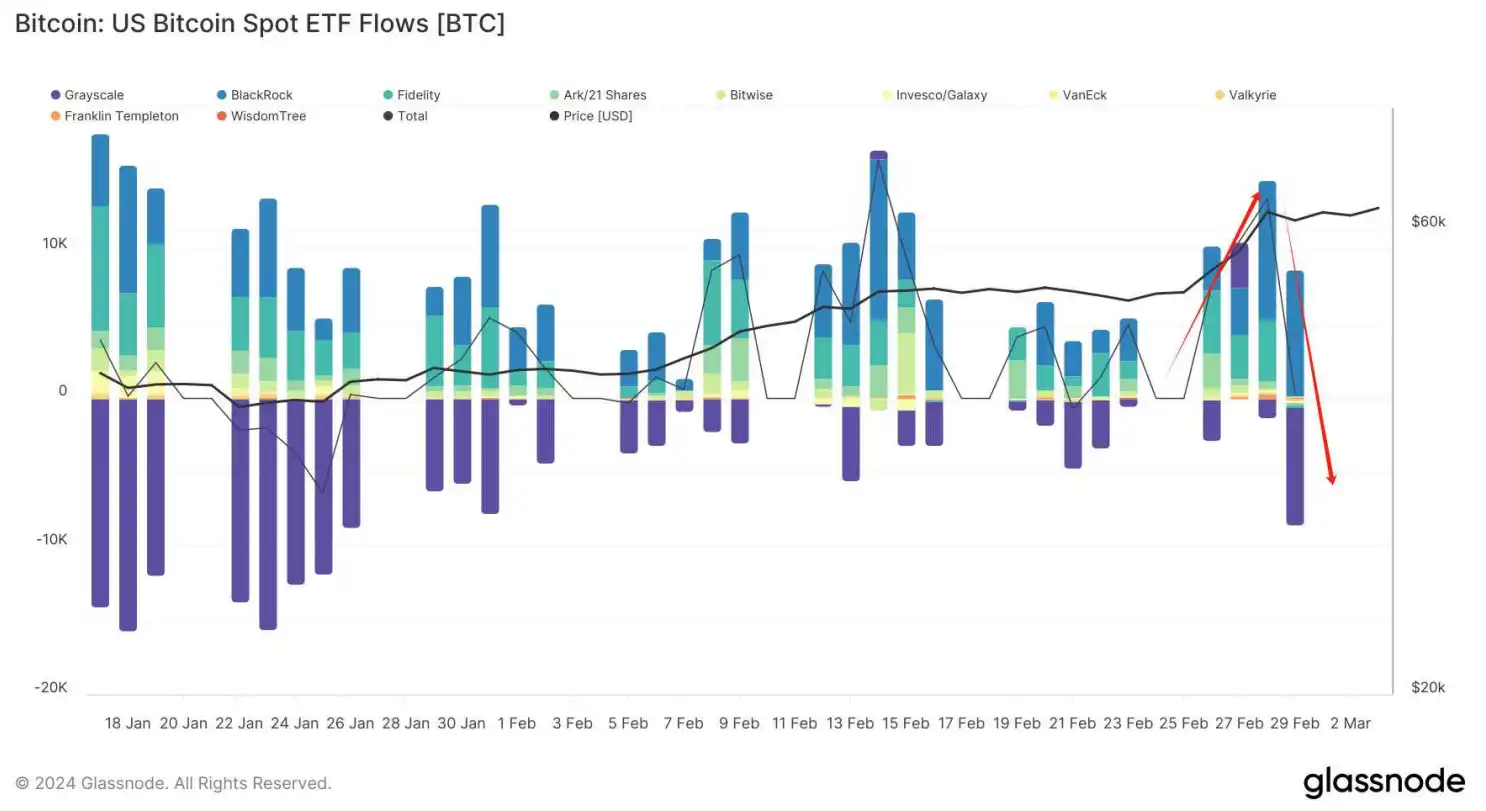Toggle the BlackRock legend series

pos(254,95)
